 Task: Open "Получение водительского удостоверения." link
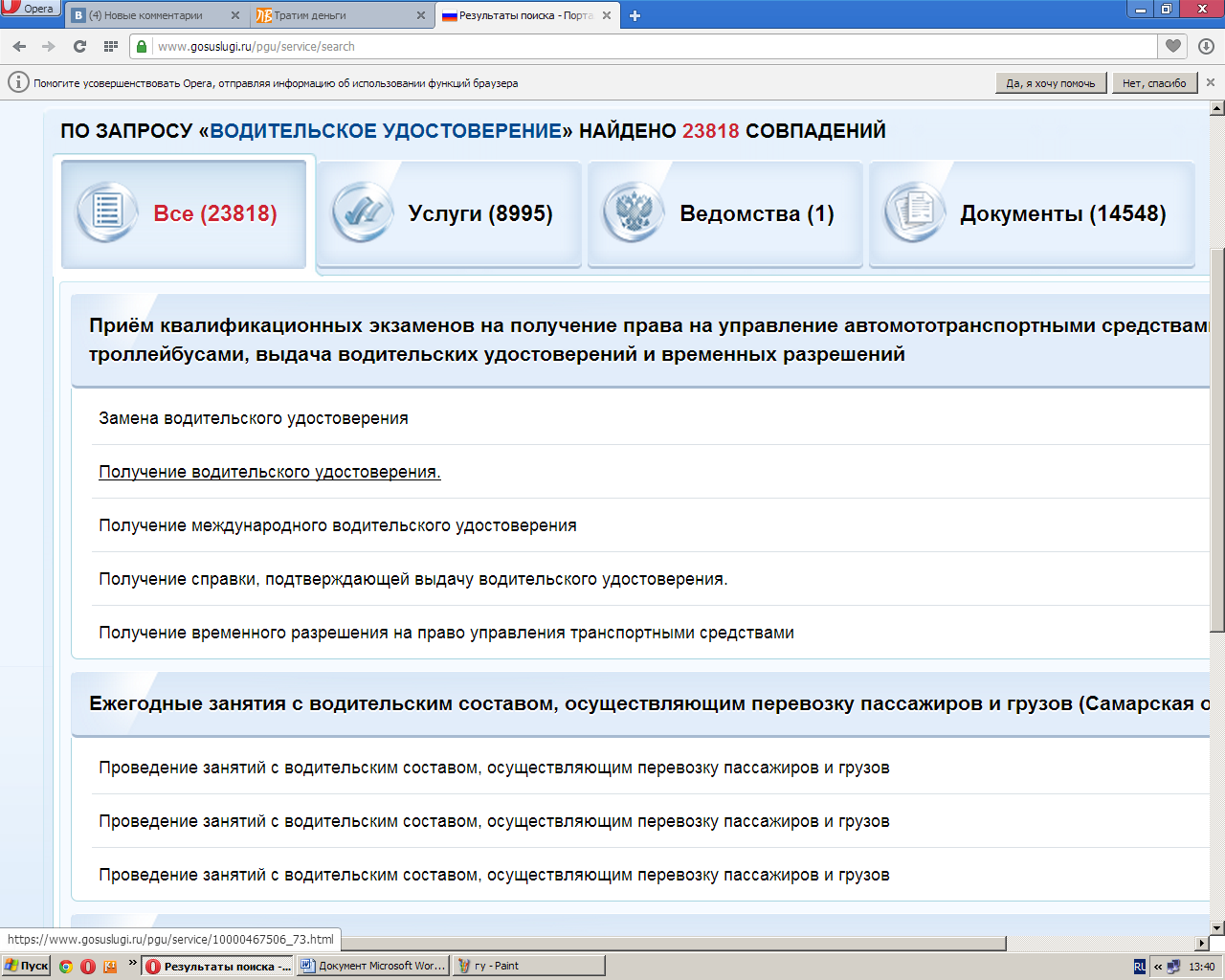[270, 472]
